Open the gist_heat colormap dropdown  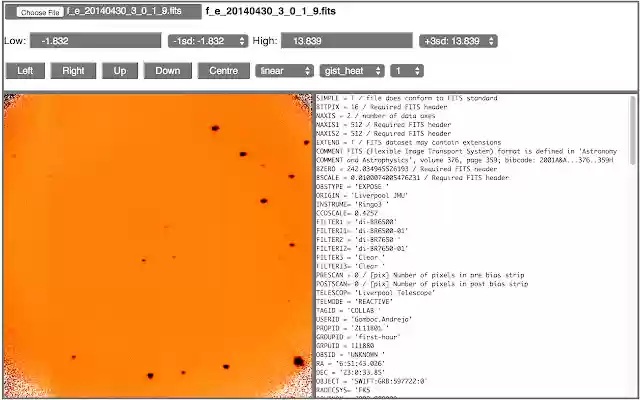click(x=352, y=71)
